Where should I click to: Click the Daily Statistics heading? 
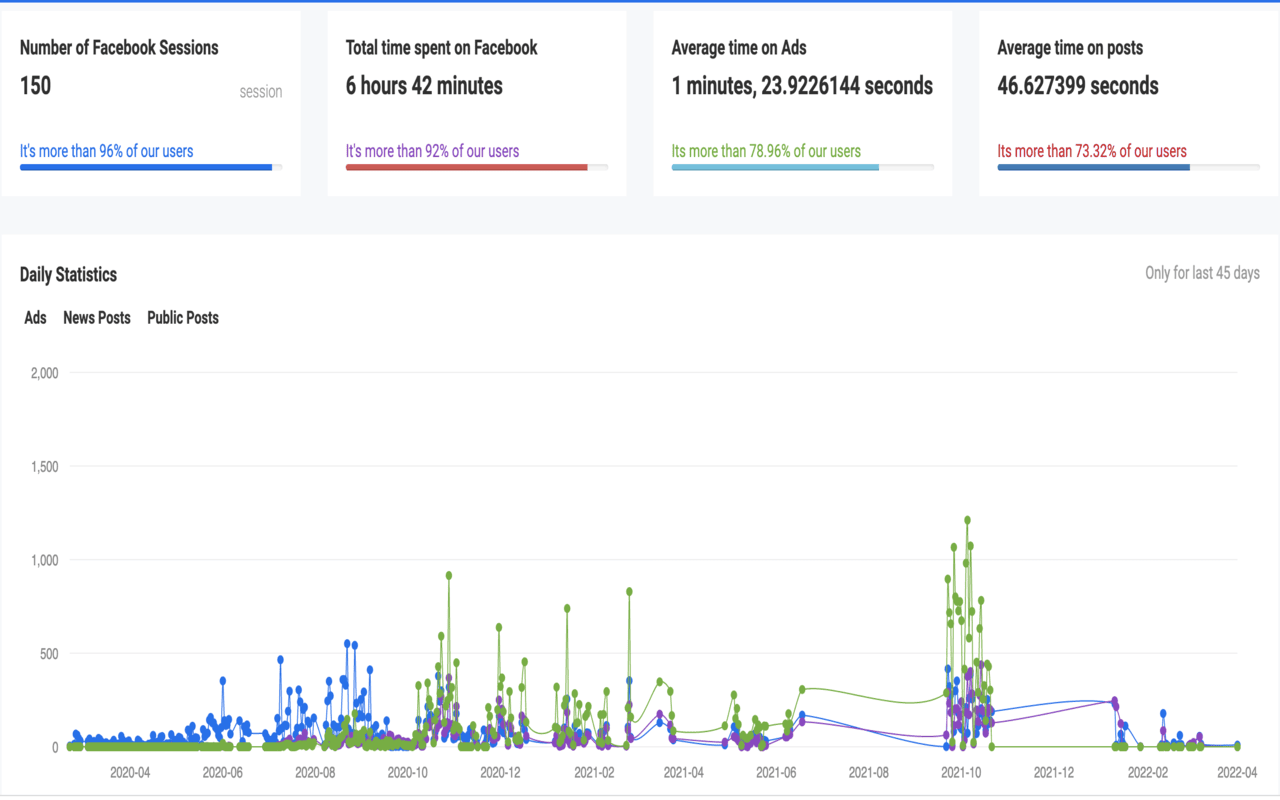click(x=68, y=274)
